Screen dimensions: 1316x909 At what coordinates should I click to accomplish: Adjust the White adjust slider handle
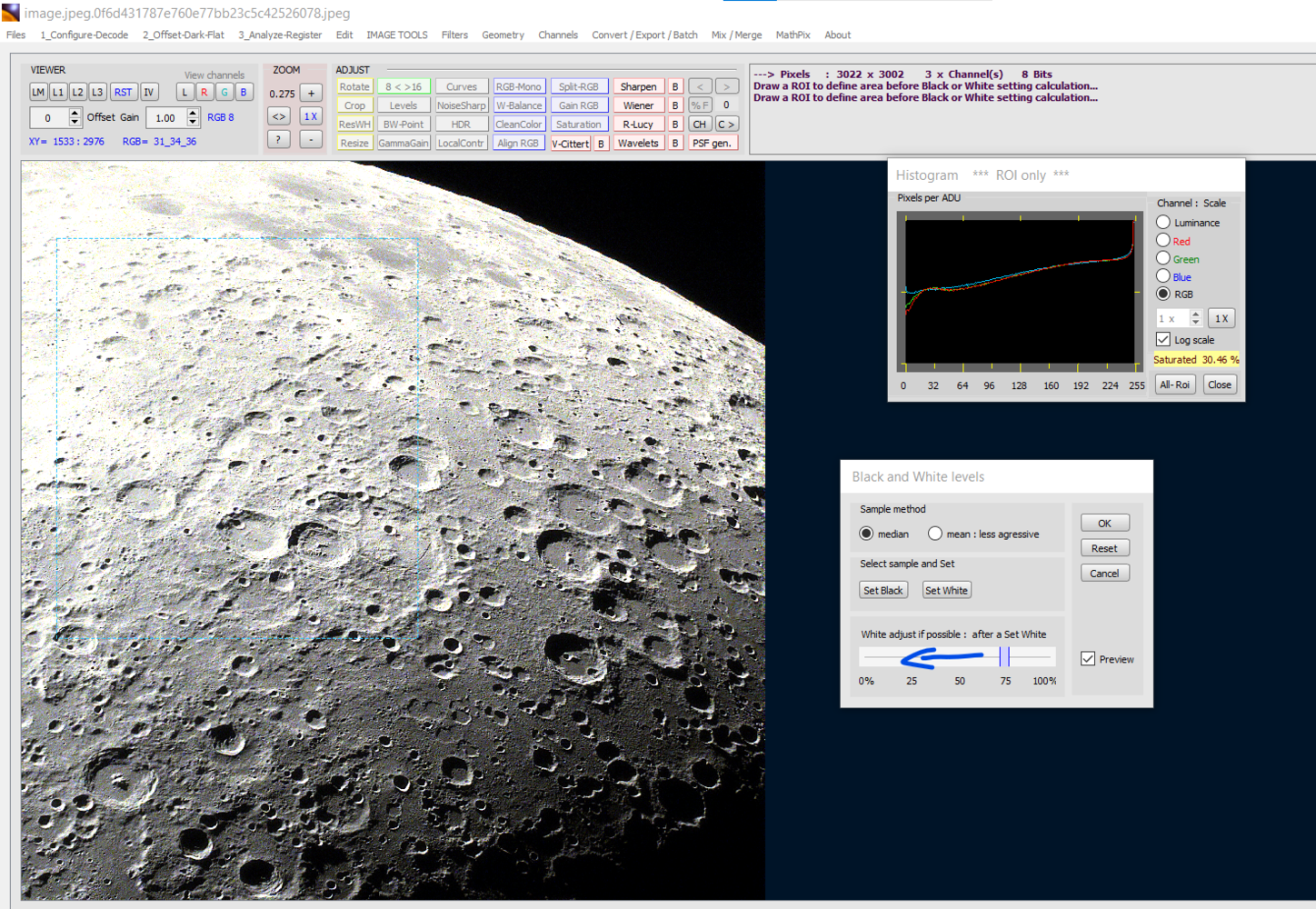1004,656
